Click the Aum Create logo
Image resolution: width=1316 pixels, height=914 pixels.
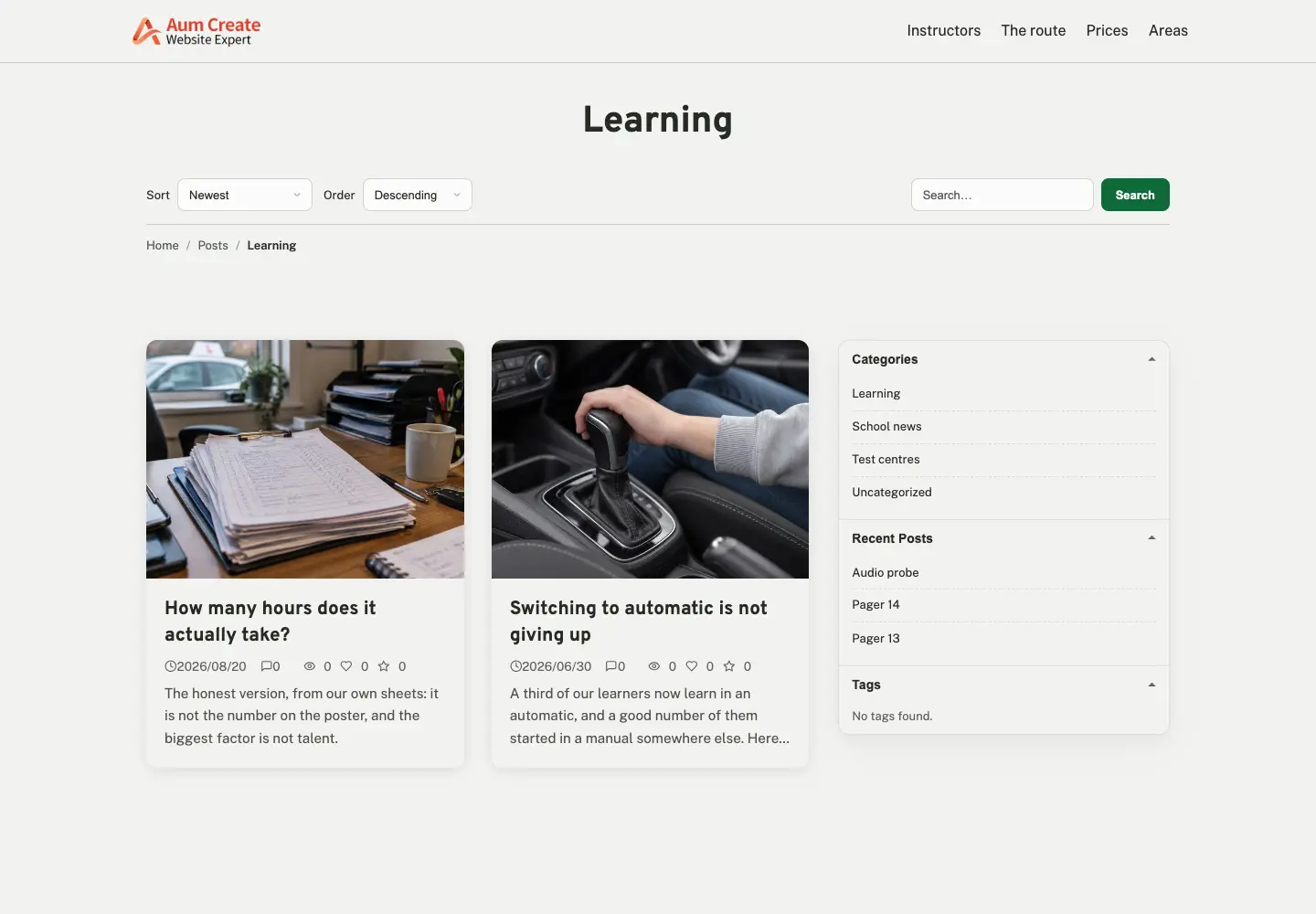point(196,31)
